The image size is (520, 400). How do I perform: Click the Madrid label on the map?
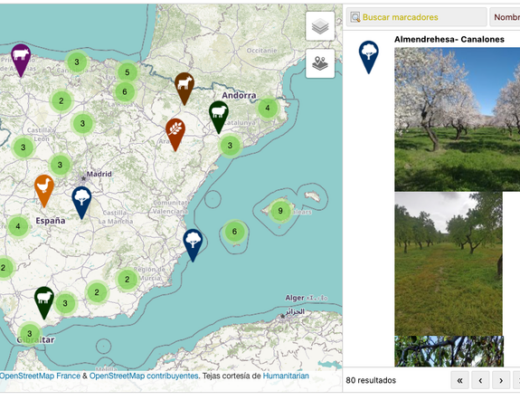99,174
